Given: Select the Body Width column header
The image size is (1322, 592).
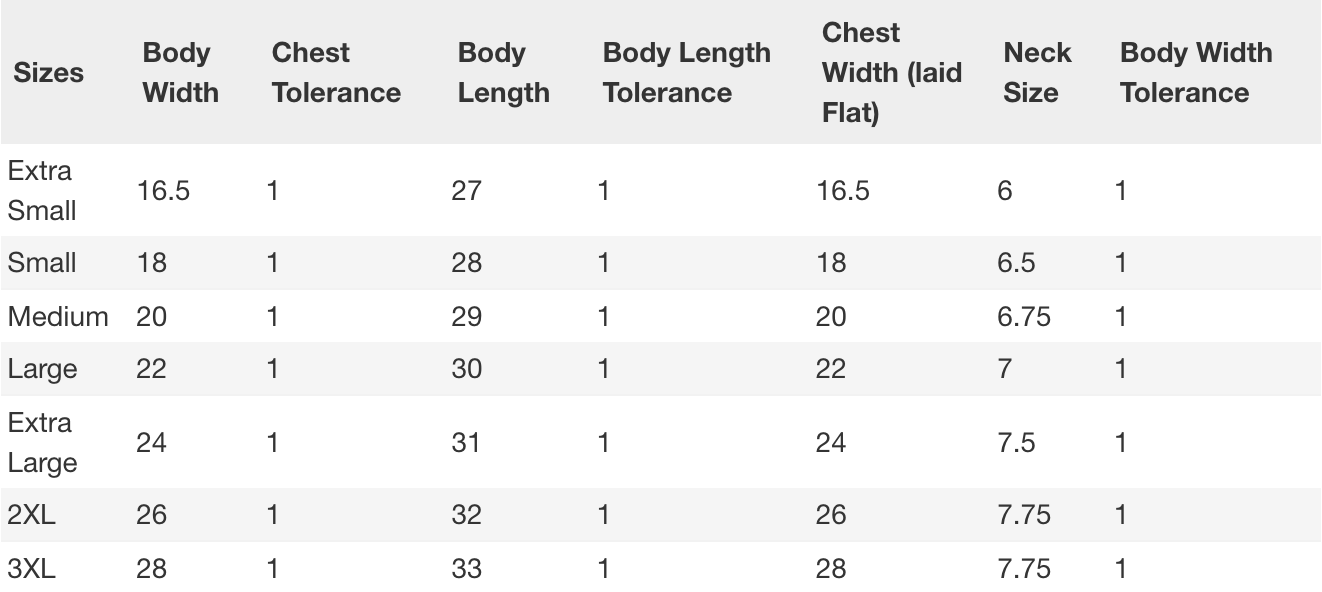Looking at the screenshot, I should pyautogui.click(x=180, y=73).
